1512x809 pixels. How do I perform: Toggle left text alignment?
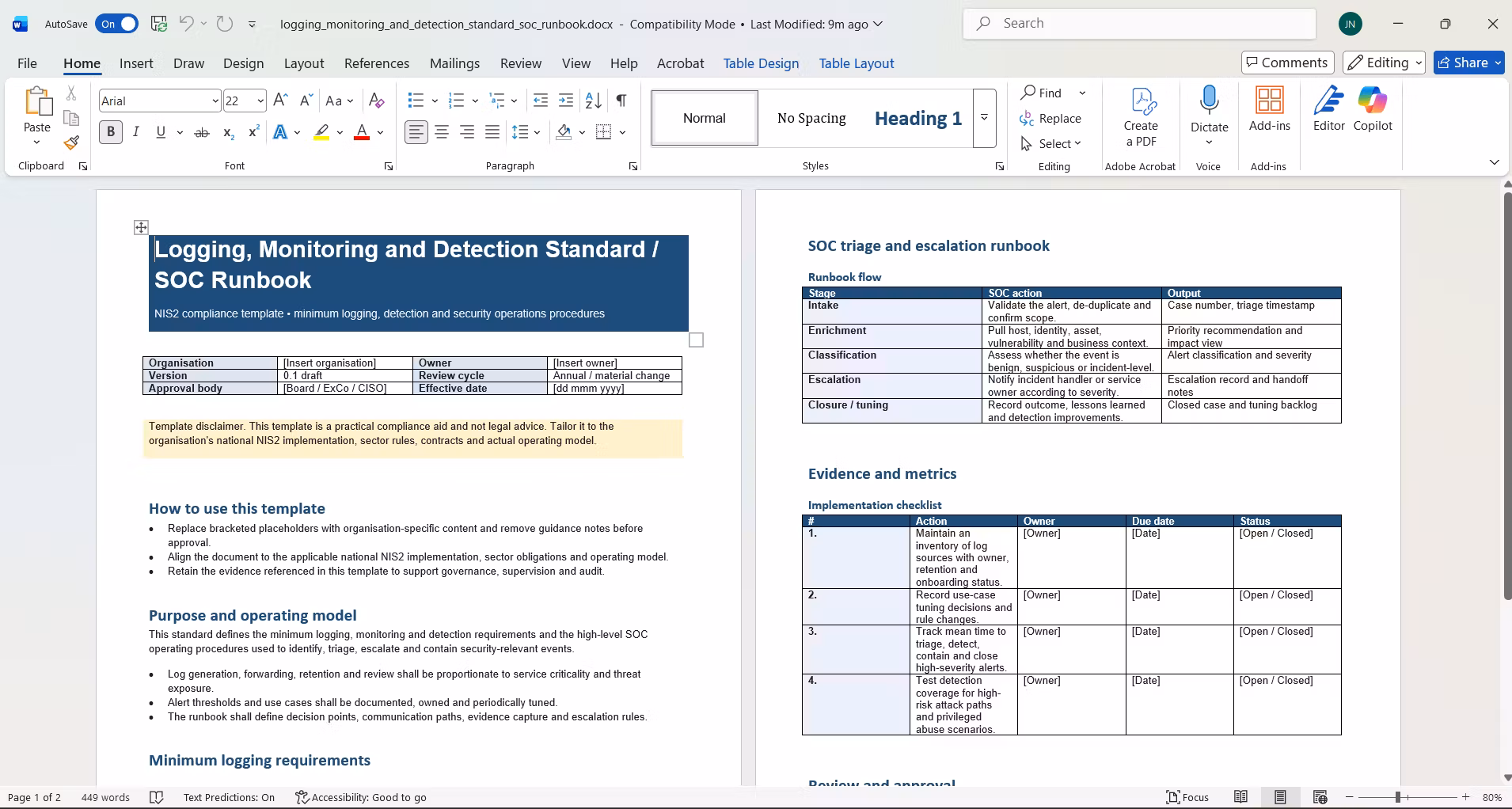click(x=416, y=132)
